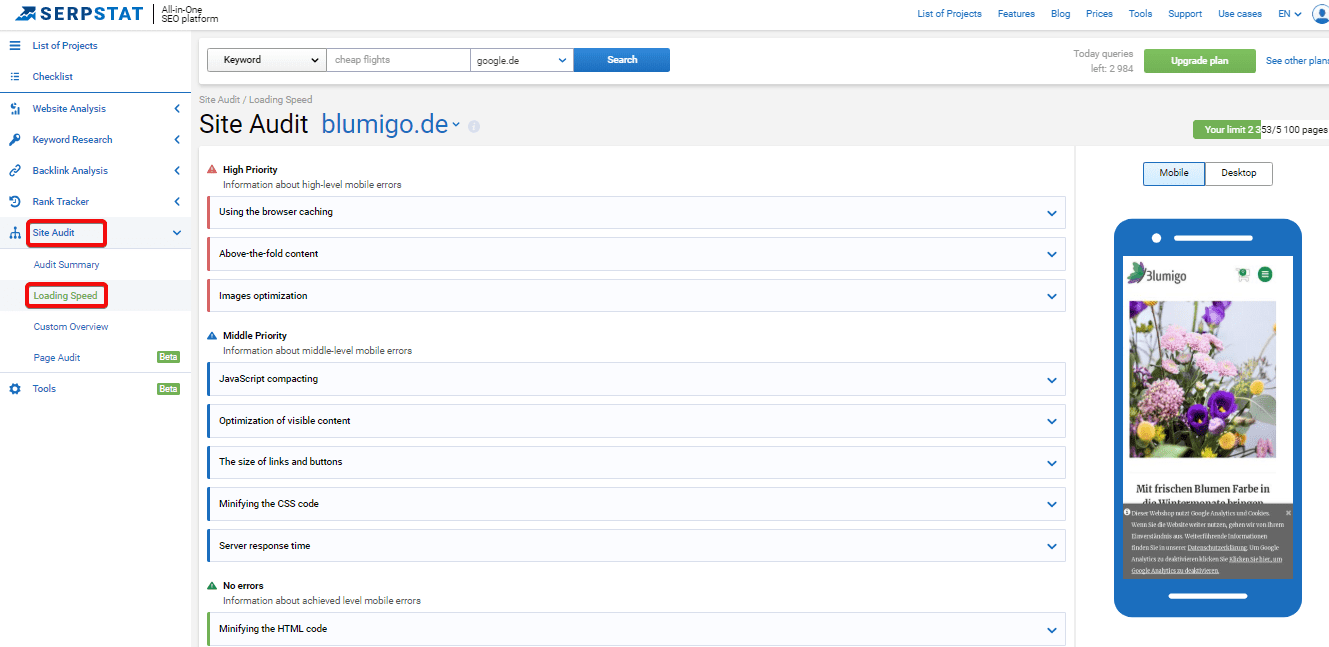The image size is (1329, 647).
Task: Click the Tools gear icon in sidebar
Action: coord(15,389)
